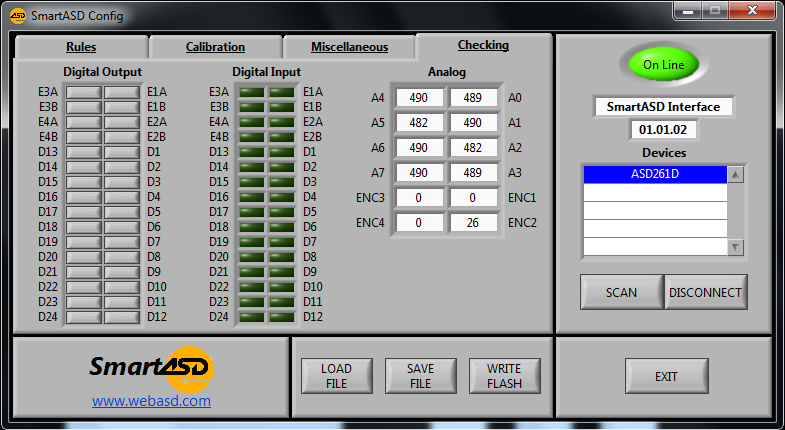Click the 01.01.02 version field
The image size is (785, 430).
[663, 130]
